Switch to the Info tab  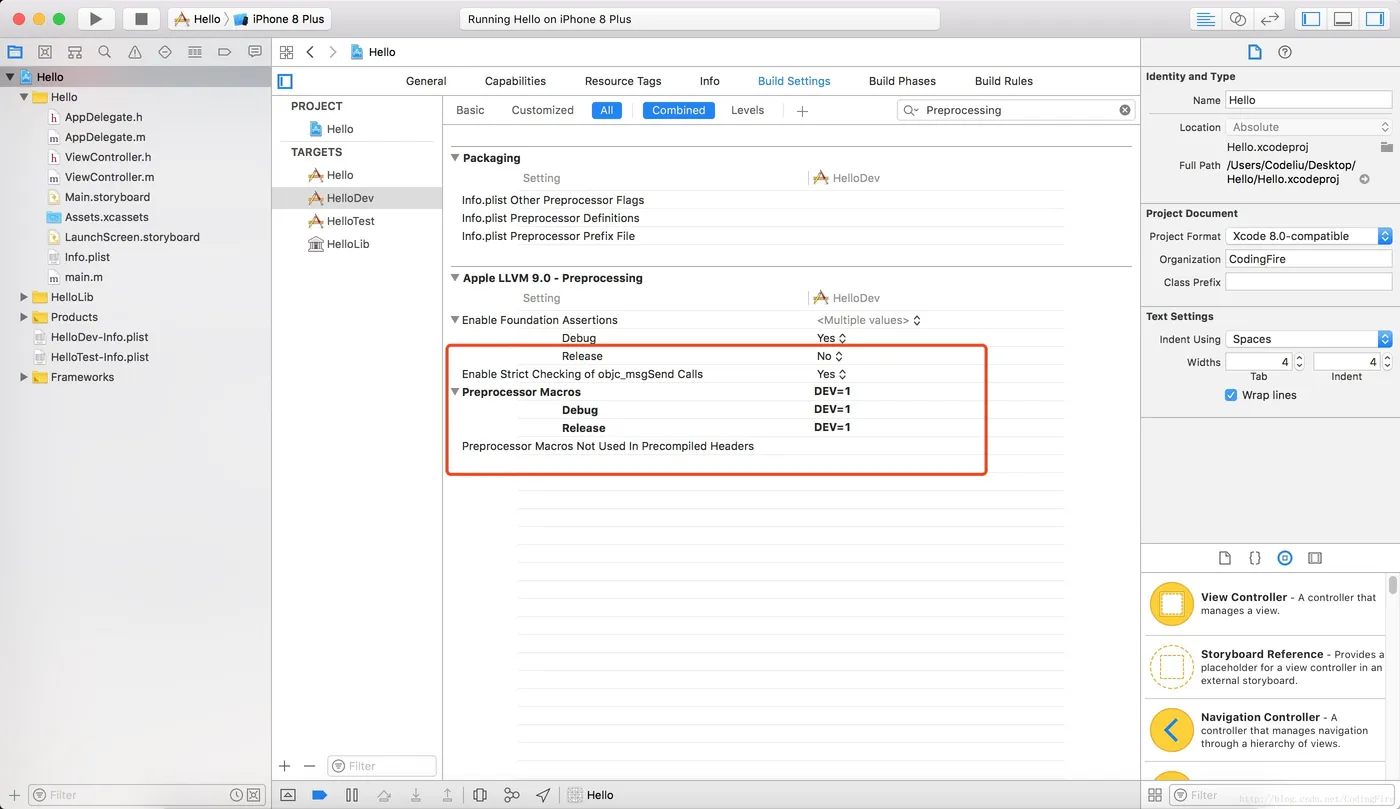click(x=710, y=81)
